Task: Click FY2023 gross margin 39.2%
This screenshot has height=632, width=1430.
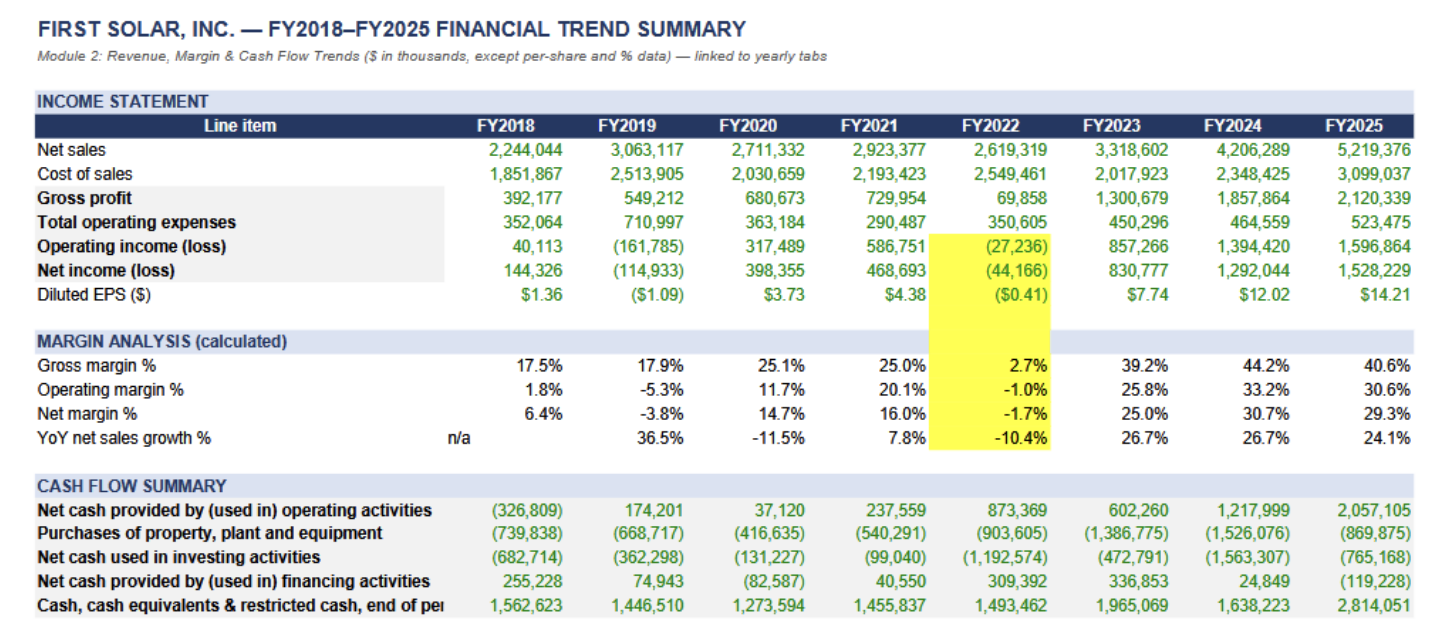Action: [x=1145, y=366]
